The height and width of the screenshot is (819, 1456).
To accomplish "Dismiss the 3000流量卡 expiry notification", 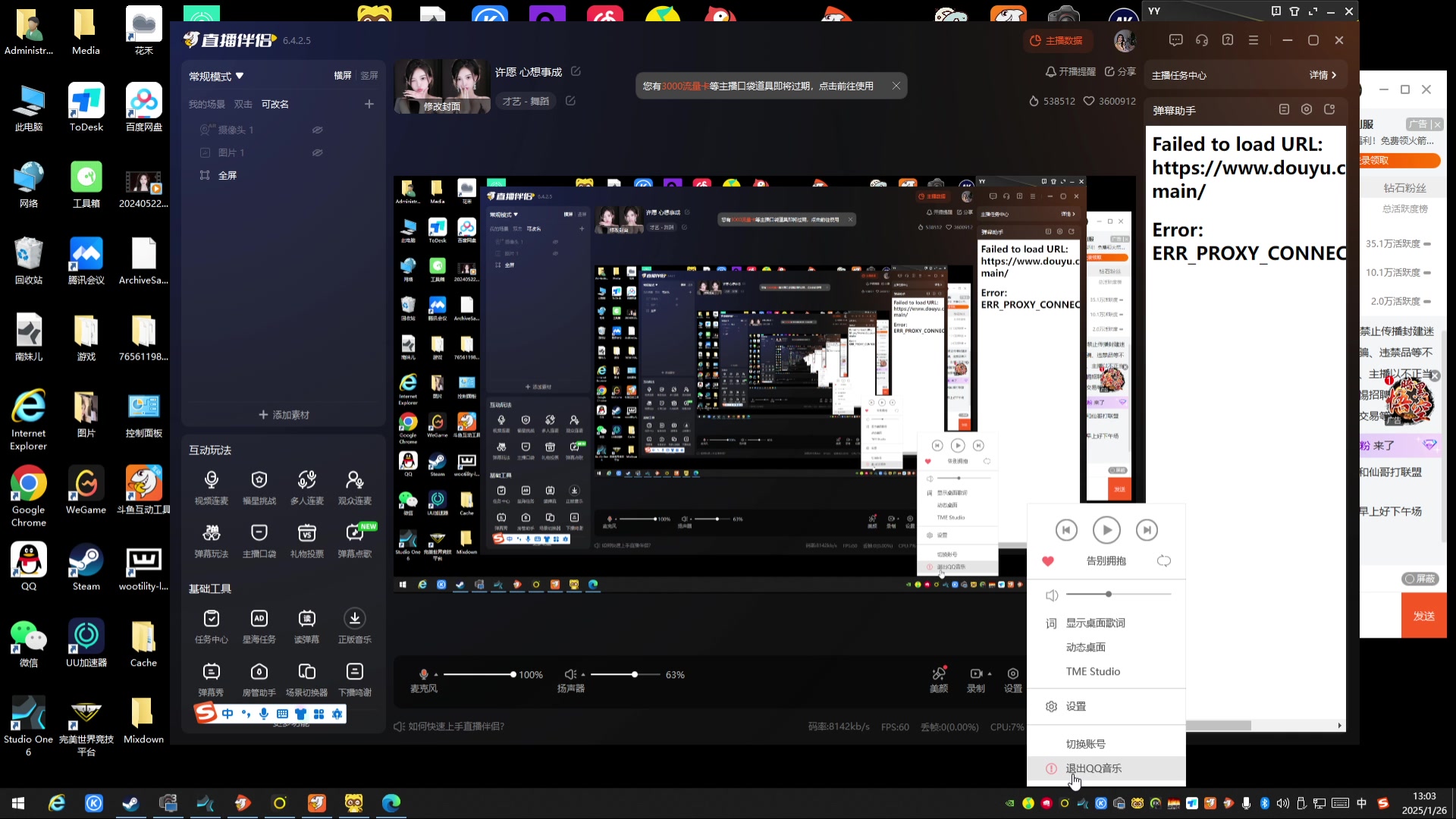I will coord(896,86).
